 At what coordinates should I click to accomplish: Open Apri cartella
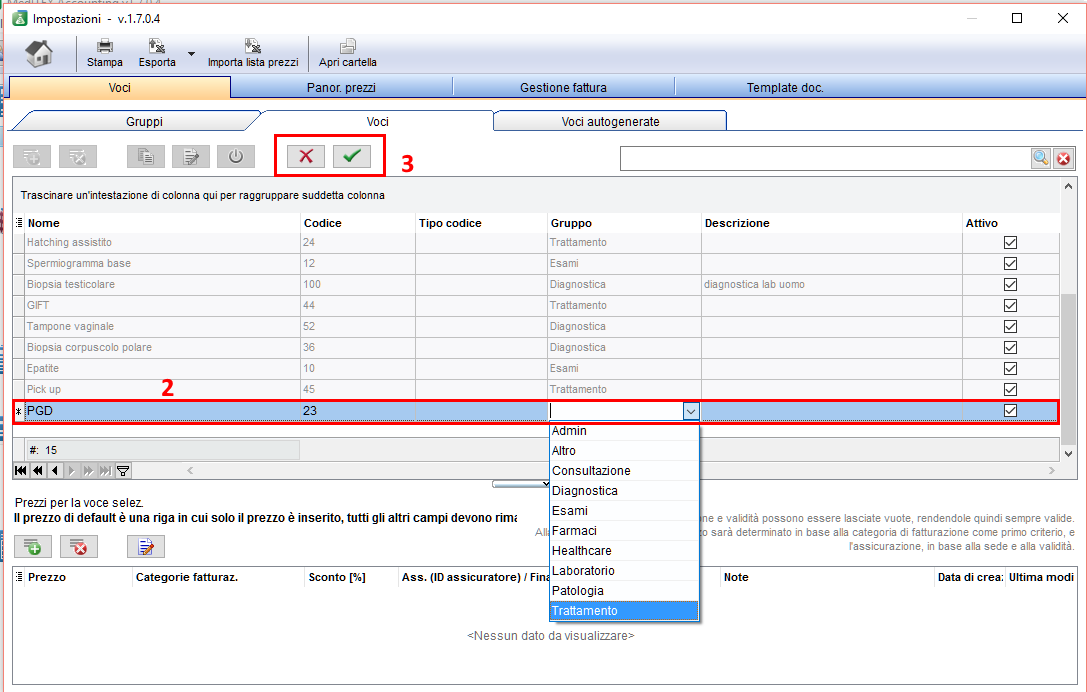347,53
